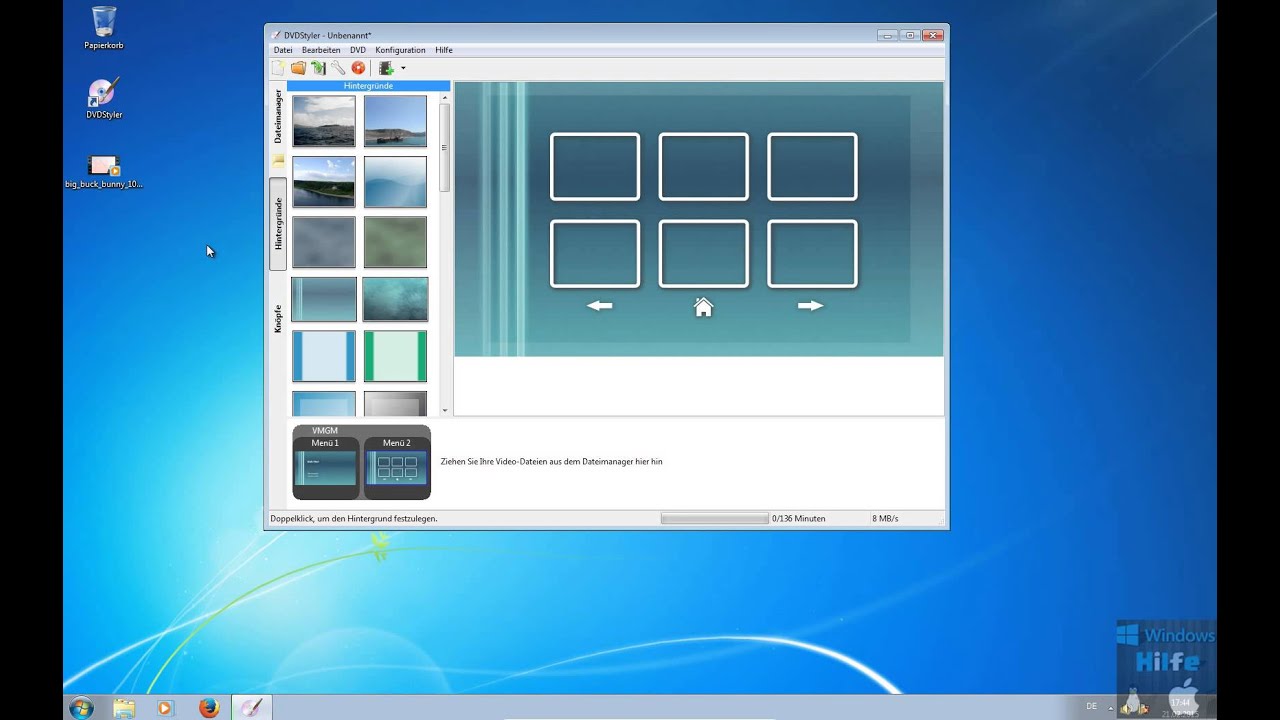The width and height of the screenshot is (1280, 720).
Task: Expand the add-file dropdown arrow in the toolbar
Action: tap(403, 68)
